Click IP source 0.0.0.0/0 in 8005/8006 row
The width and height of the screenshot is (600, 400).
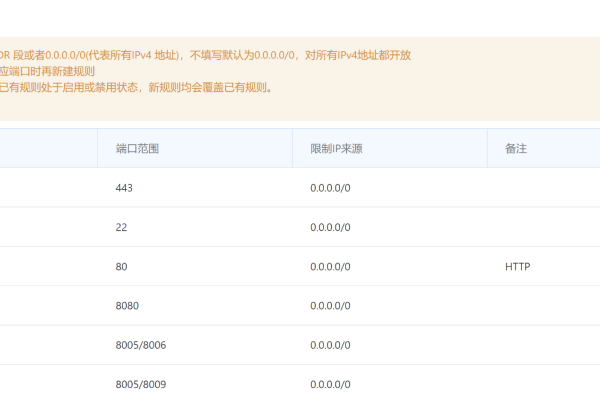coord(330,345)
